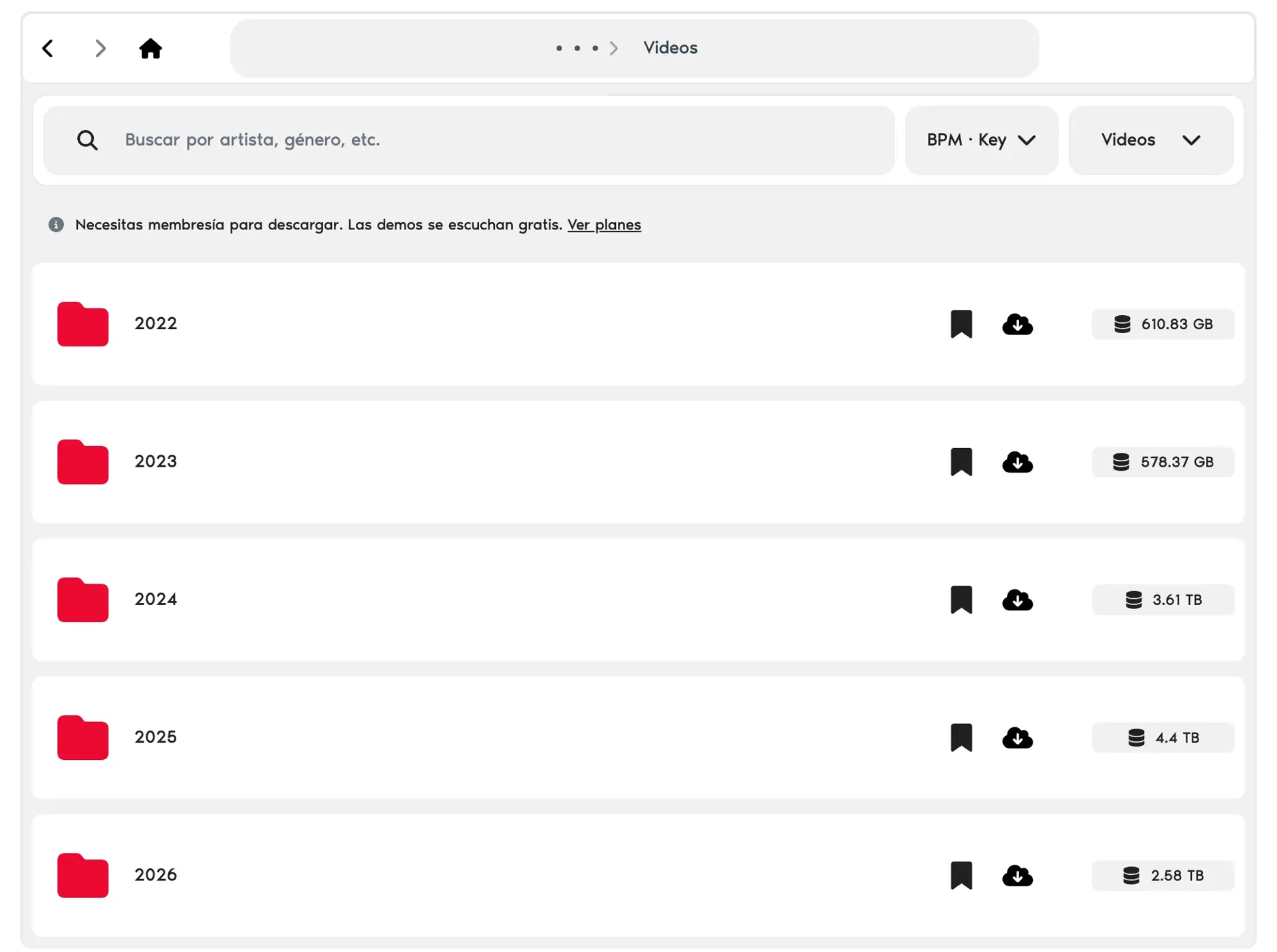Open the 2022 folder icon
Viewport: 1277px width, 952px height.
click(x=82, y=324)
